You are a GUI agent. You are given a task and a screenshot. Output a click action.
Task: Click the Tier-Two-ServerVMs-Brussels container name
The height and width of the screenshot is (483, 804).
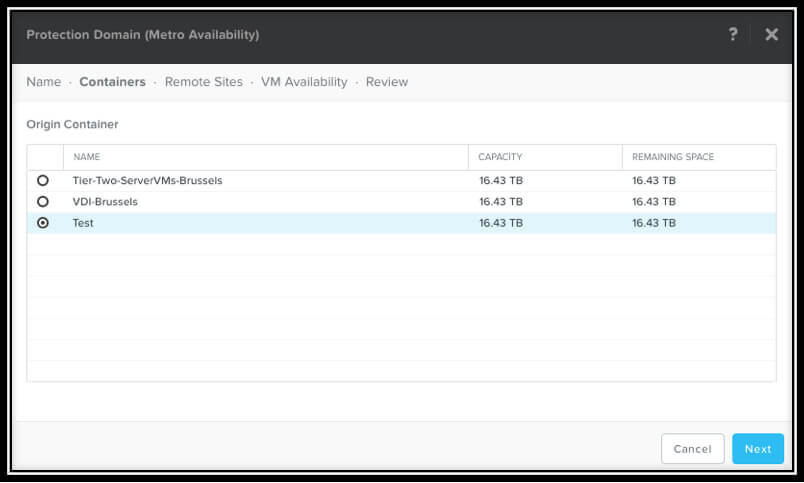147,181
